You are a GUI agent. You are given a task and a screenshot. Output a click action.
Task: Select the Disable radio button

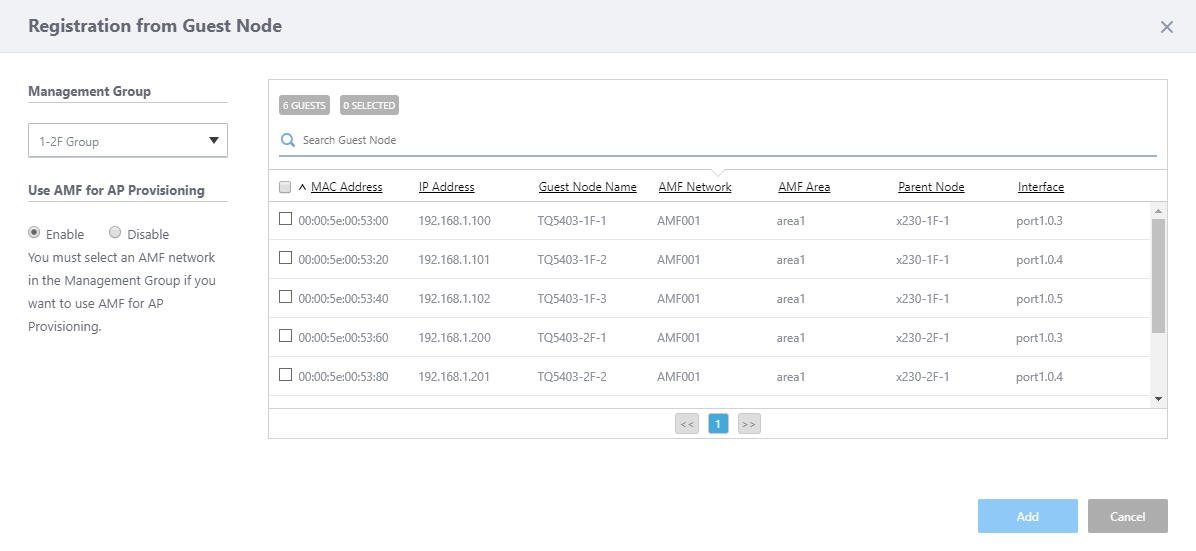[x=115, y=233]
